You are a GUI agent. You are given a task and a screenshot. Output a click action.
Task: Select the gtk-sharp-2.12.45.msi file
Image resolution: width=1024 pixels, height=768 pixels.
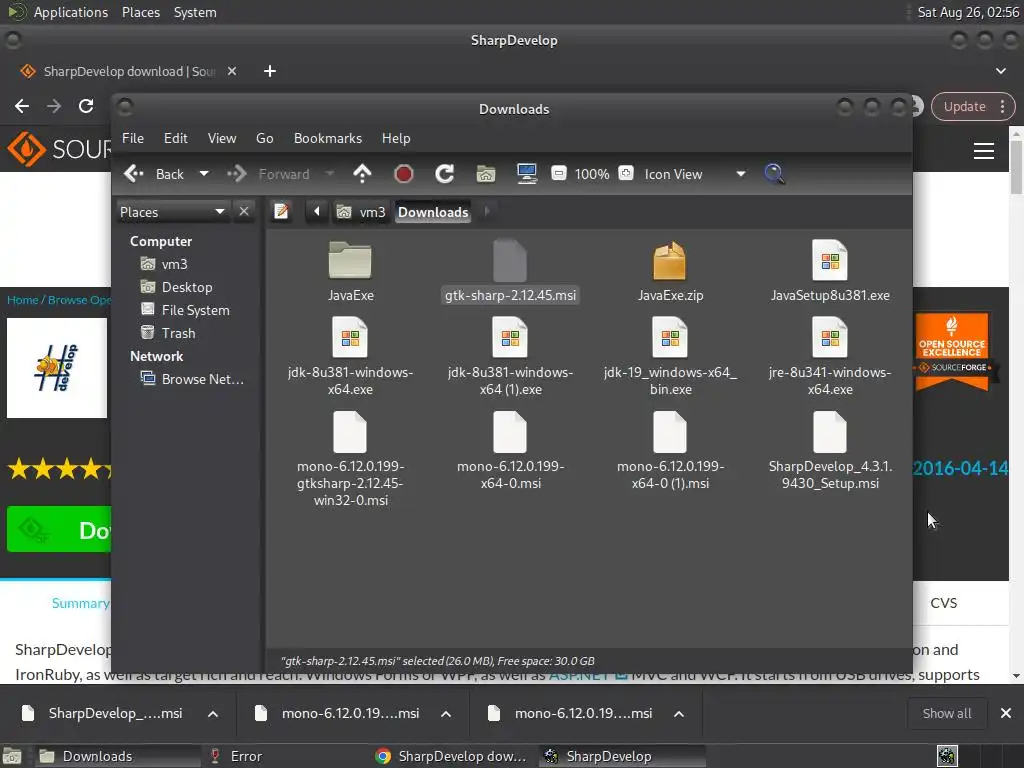coord(510,272)
